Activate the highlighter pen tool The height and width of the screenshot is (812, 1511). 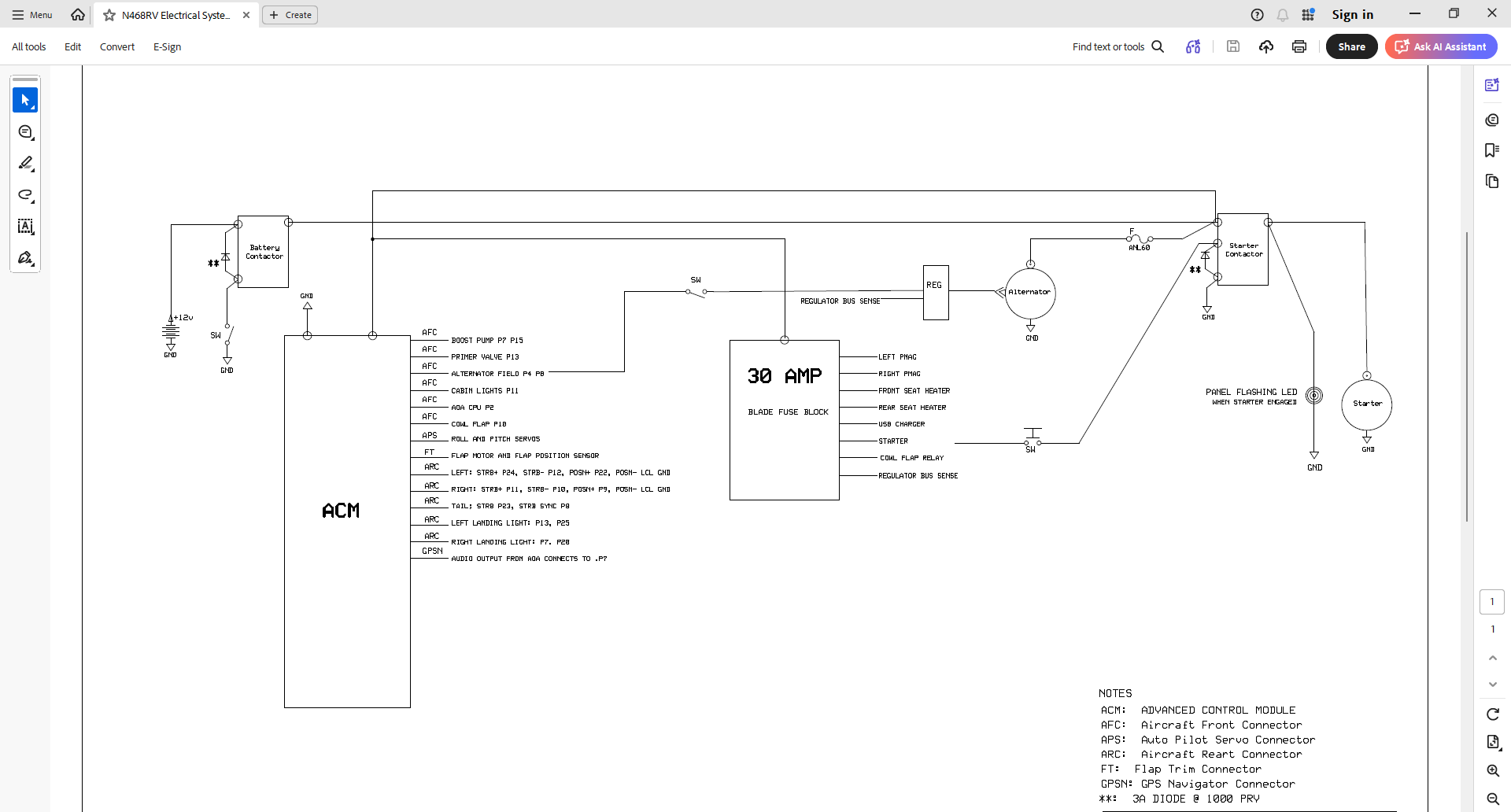25,164
